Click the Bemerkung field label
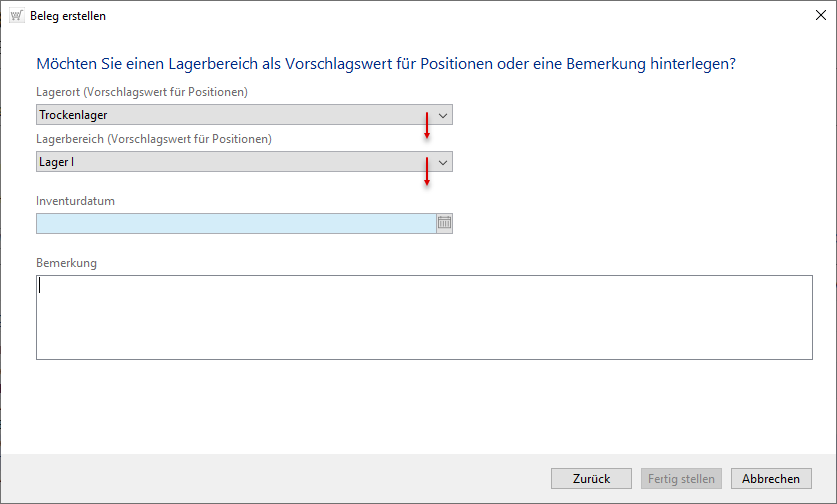This screenshot has height=504, width=837. pos(66,263)
